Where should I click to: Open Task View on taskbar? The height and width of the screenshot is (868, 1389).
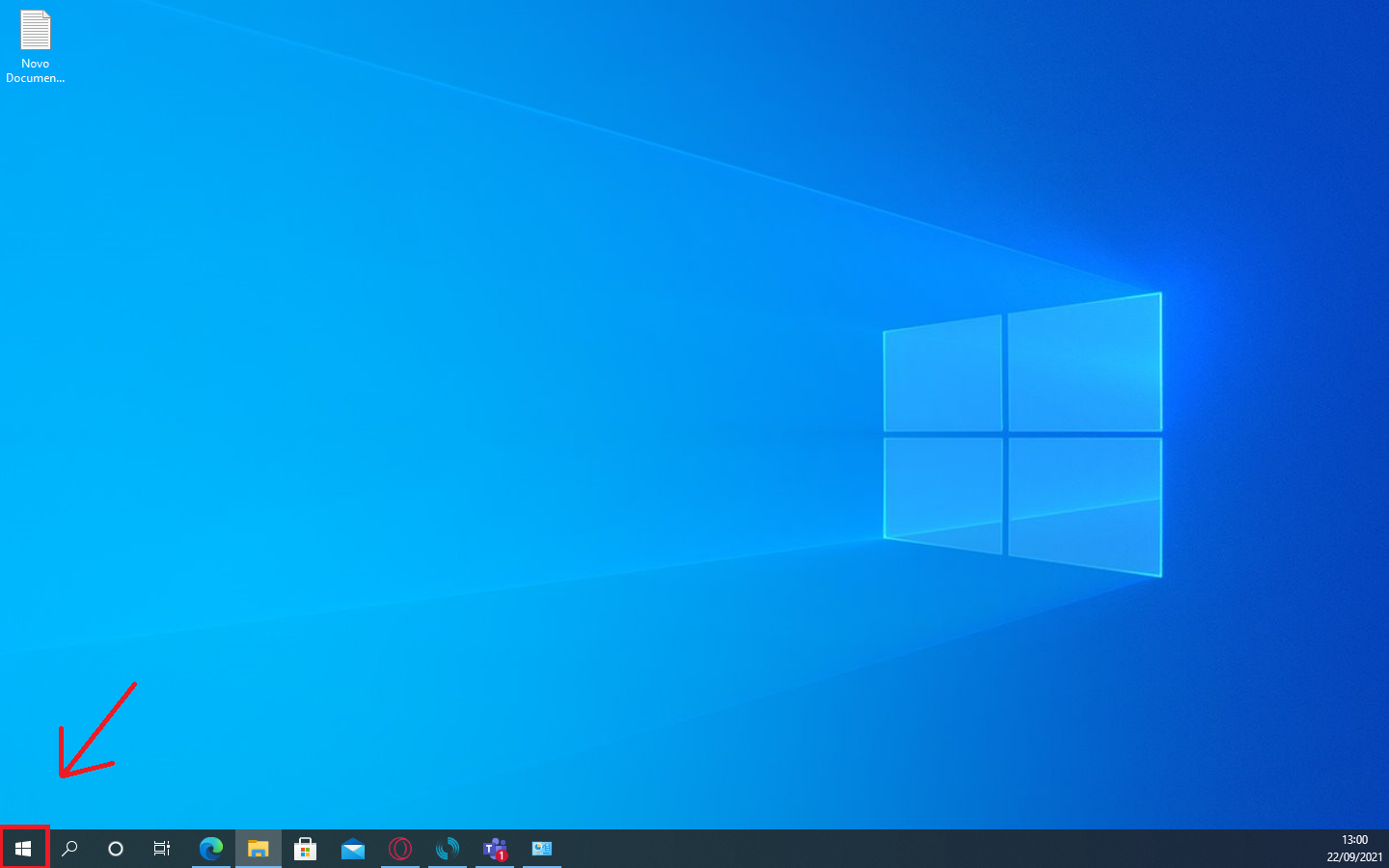tap(162, 849)
